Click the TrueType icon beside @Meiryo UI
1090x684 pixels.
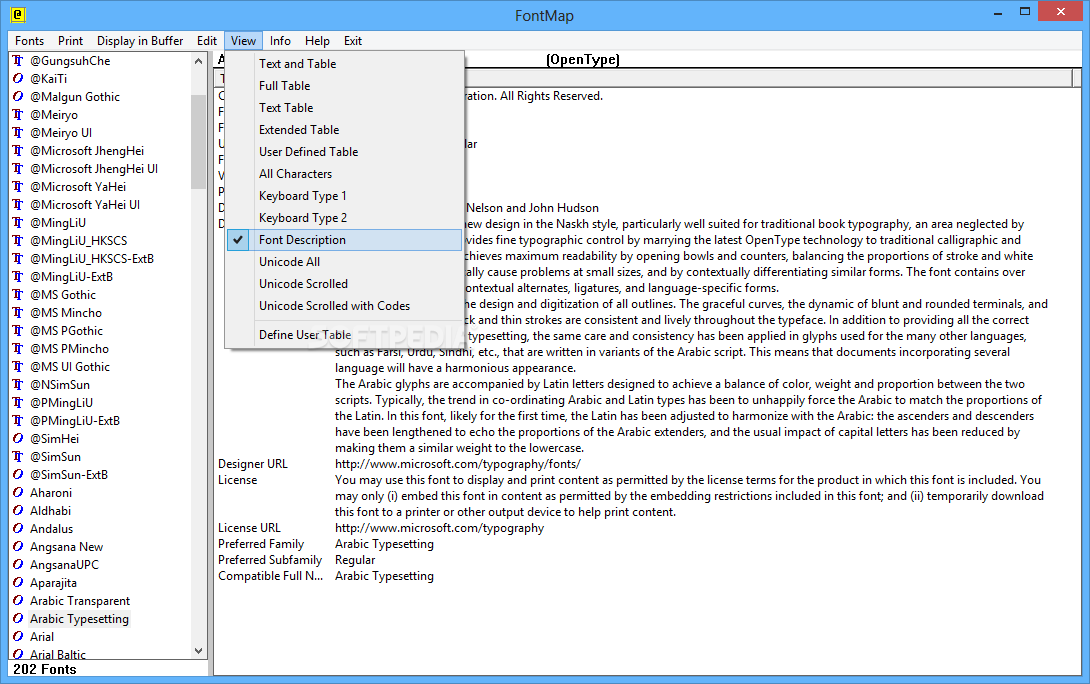point(18,133)
